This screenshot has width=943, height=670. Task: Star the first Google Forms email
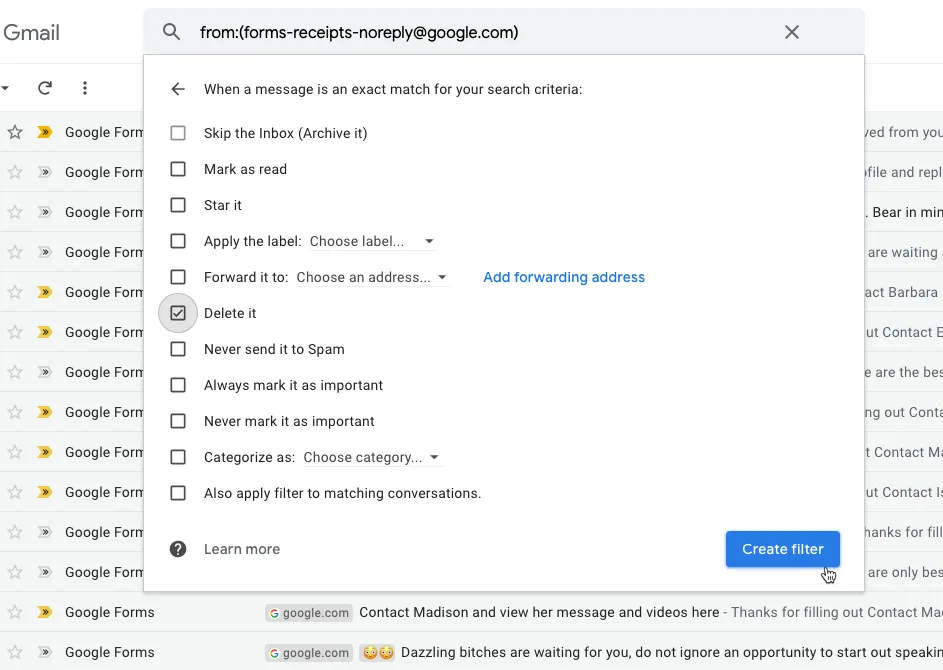coord(15,132)
